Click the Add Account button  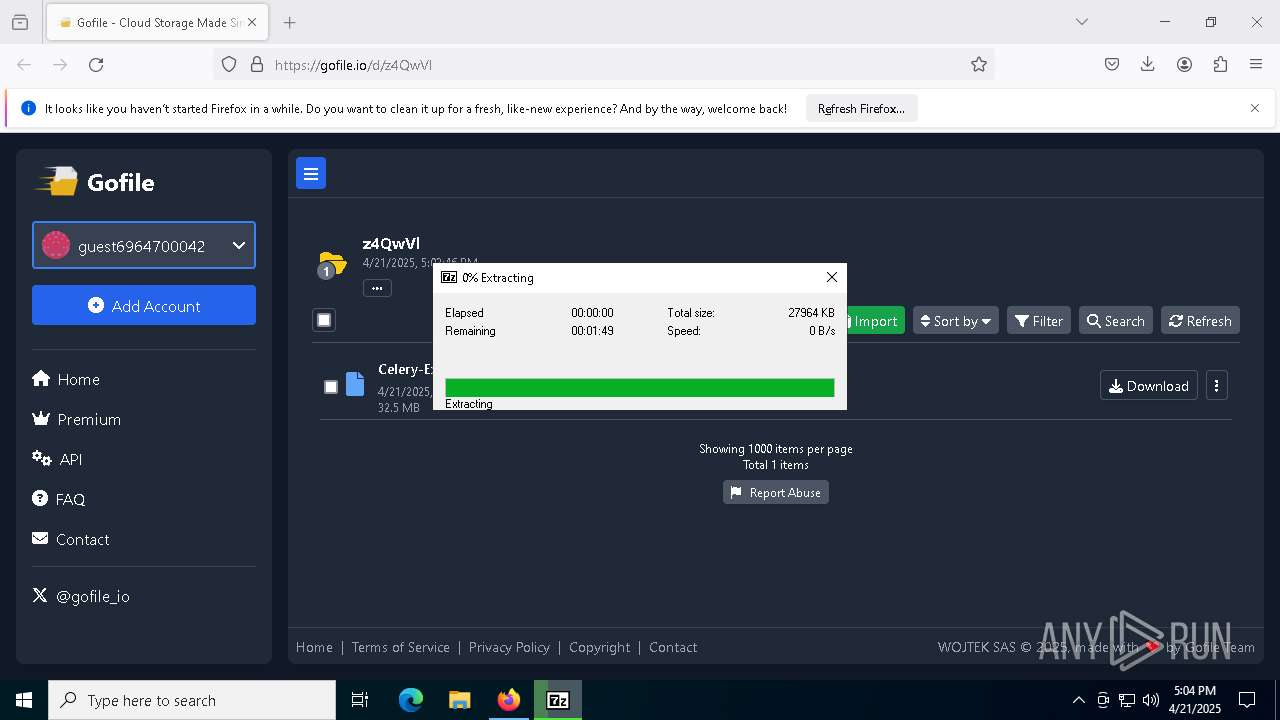(x=144, y=305)
